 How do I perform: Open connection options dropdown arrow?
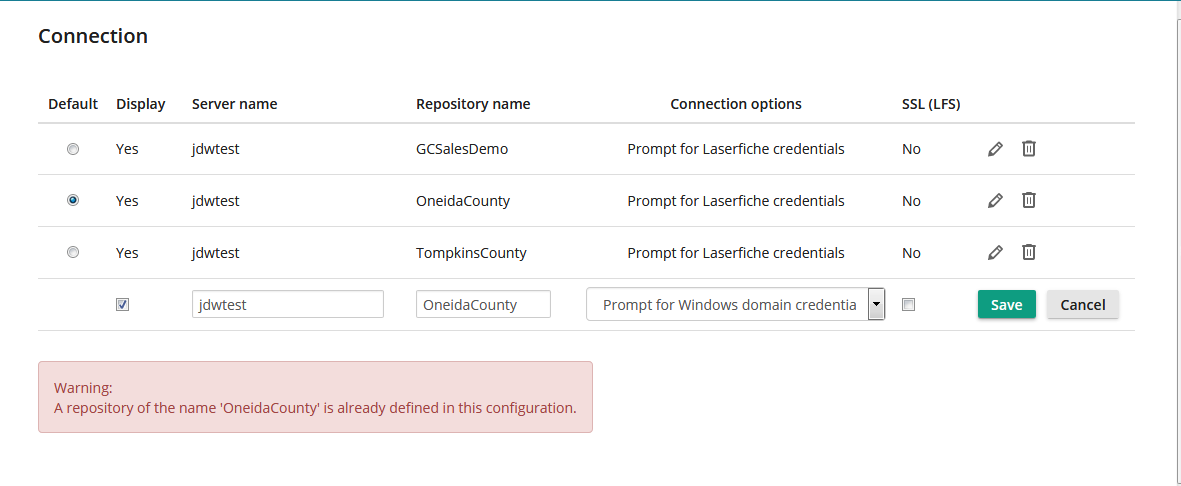pyautogui.click(x=876, y=304)
